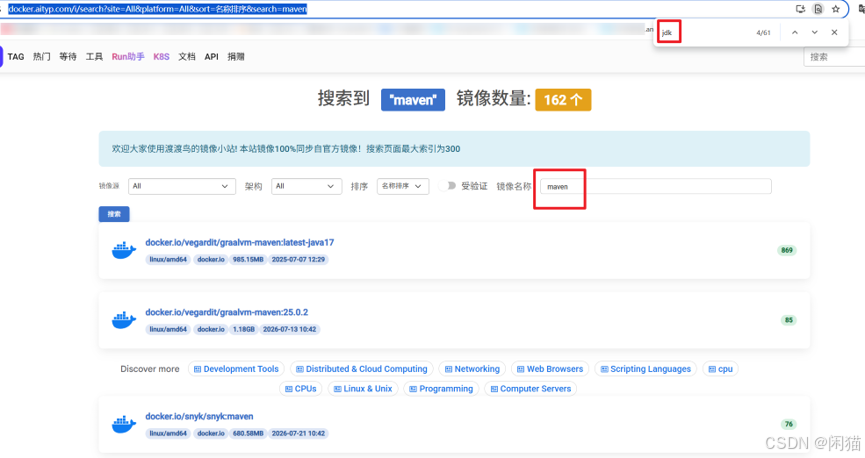
Task: Open Distributed & Cloud Computing chip
Action: [x=361, y=369]
